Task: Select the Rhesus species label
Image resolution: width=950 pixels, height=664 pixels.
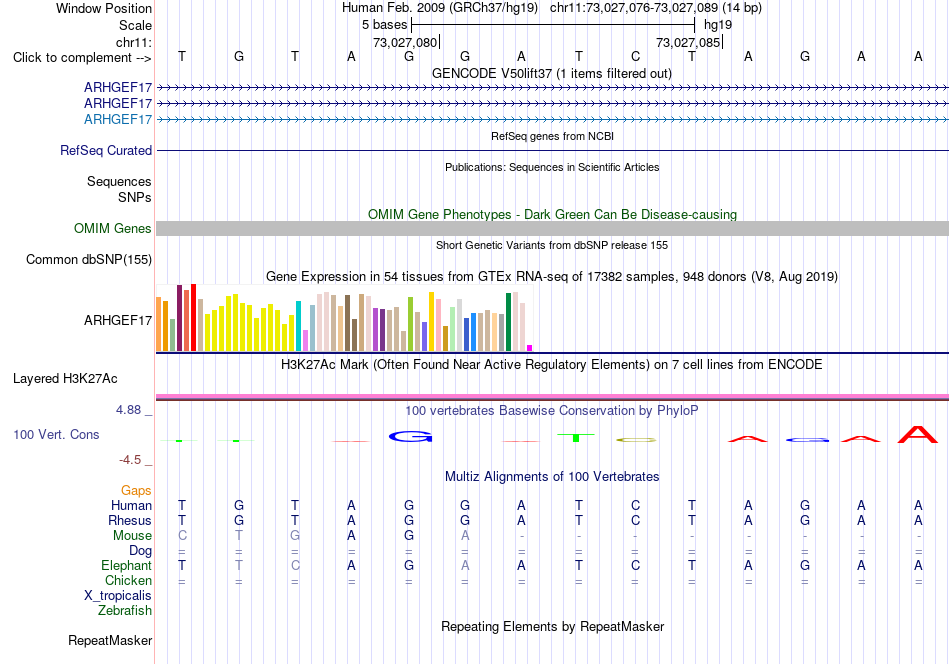Action: point(130,520)
